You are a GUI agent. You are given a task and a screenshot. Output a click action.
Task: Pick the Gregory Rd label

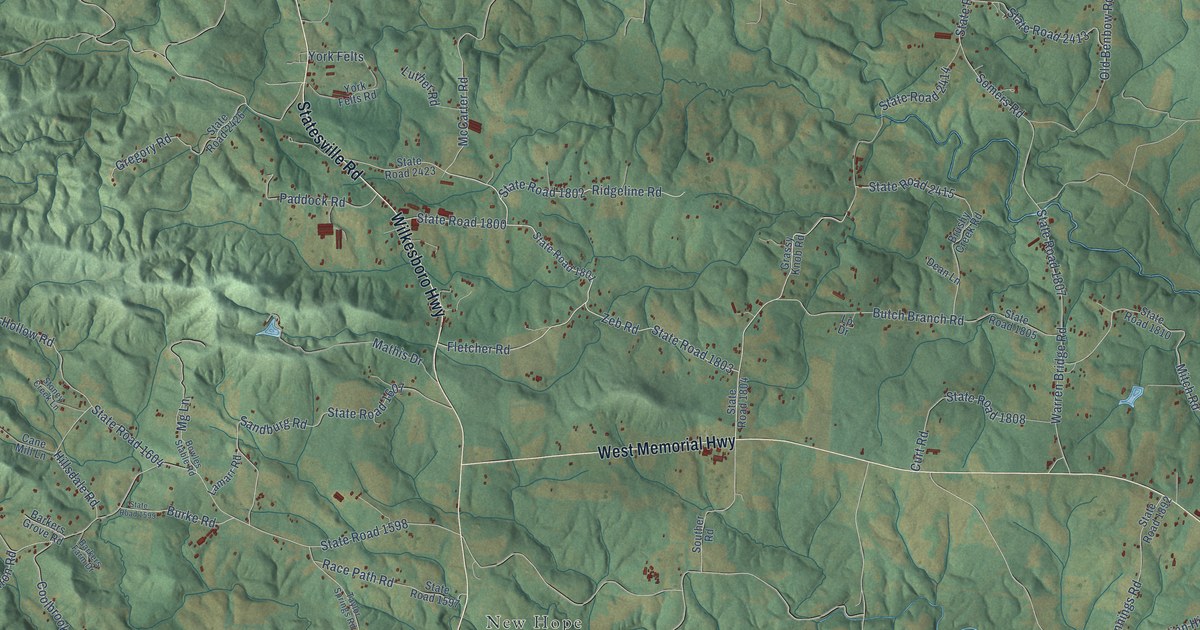143,155
